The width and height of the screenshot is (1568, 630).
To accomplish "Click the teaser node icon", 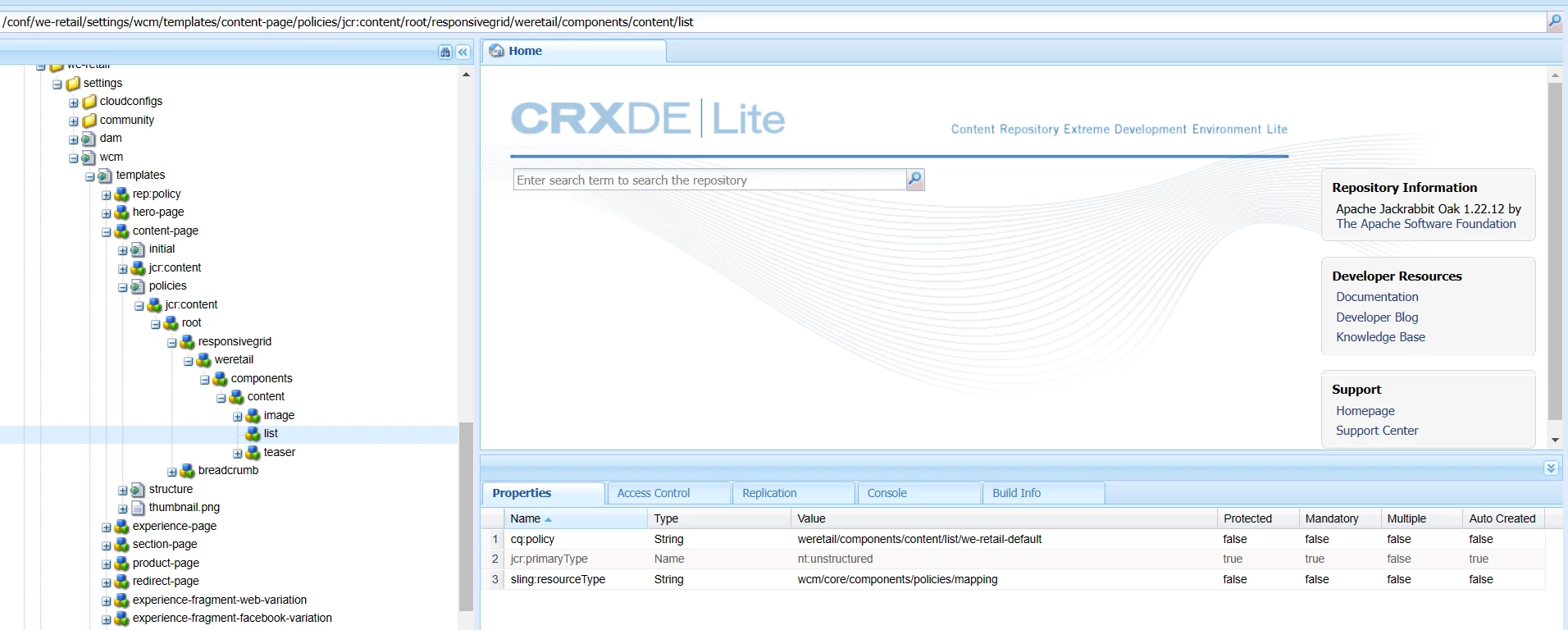I will pos(253,452).
